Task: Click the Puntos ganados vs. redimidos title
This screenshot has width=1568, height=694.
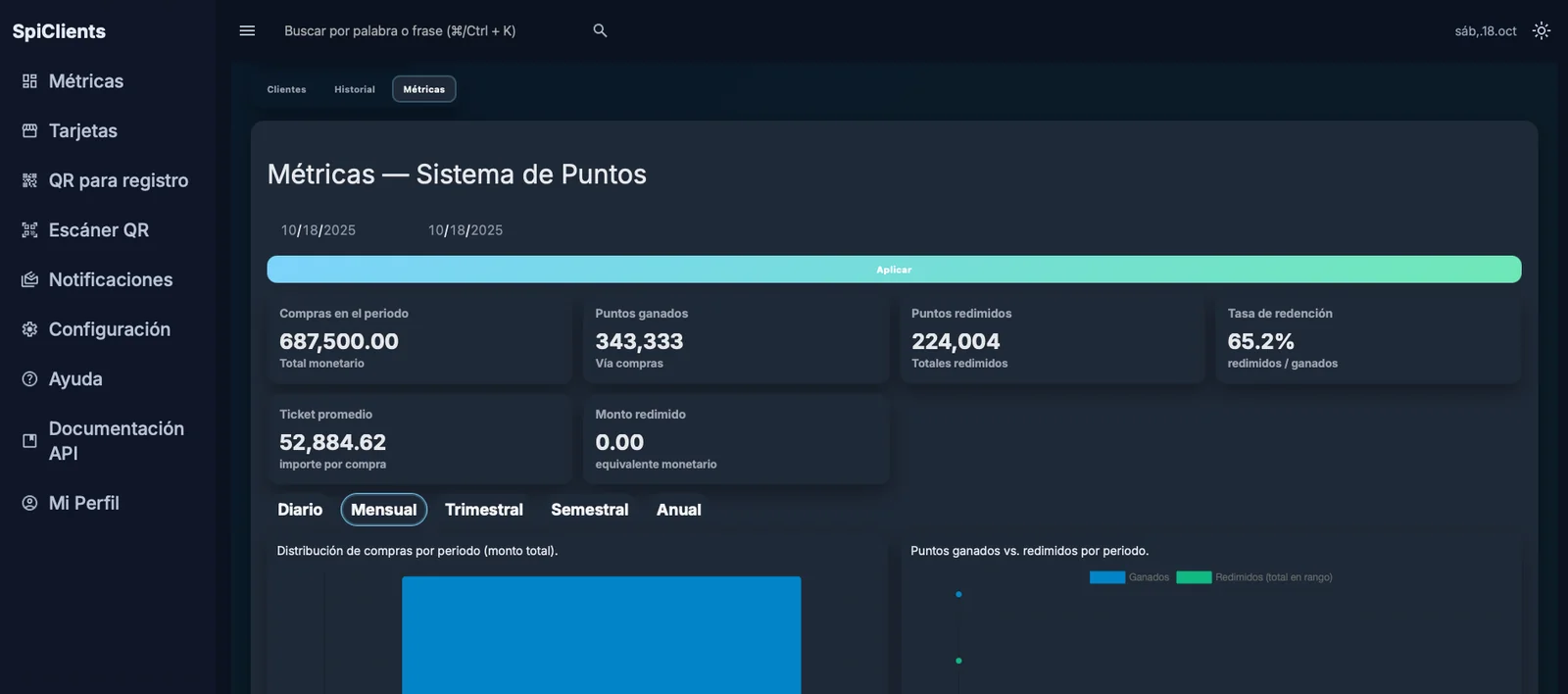Action: point(1030,551)
